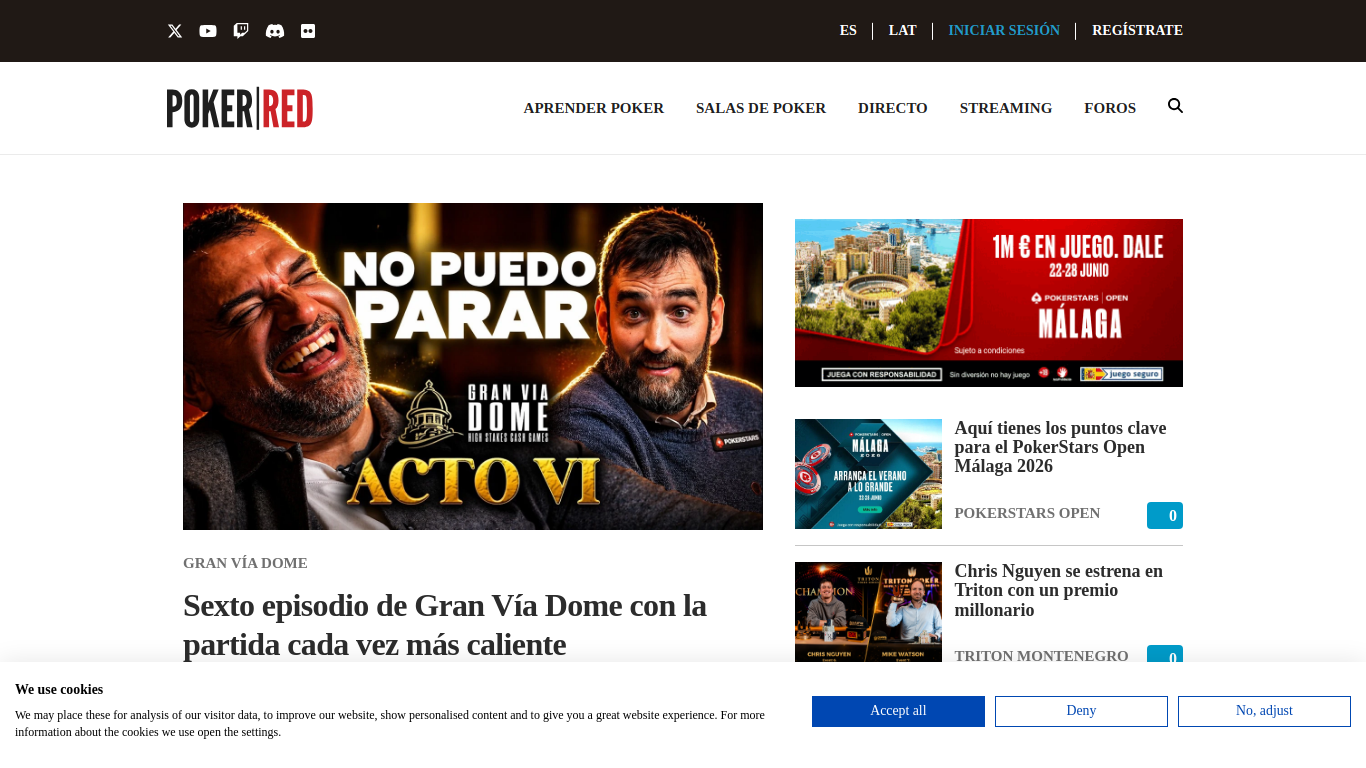1366x768 pixels.
Task: Open Salas de Poker menu
Action: [761, 108]
